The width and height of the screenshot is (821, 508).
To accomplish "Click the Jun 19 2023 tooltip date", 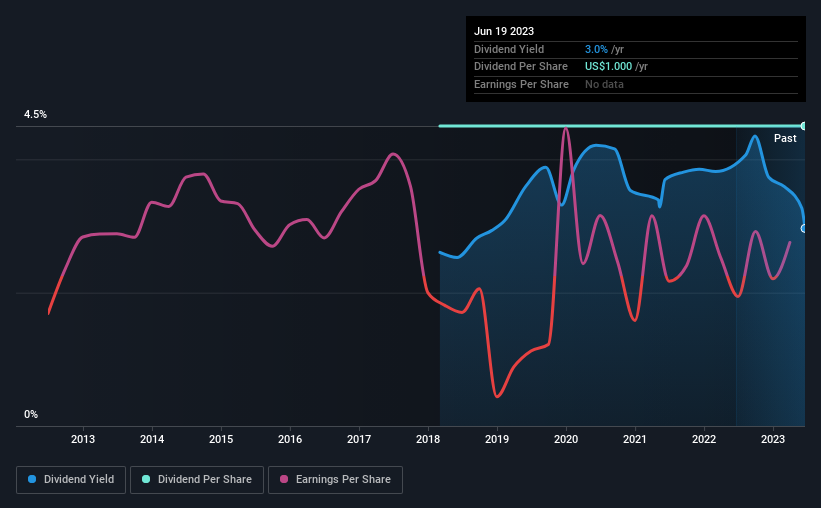I will point(504,31).
